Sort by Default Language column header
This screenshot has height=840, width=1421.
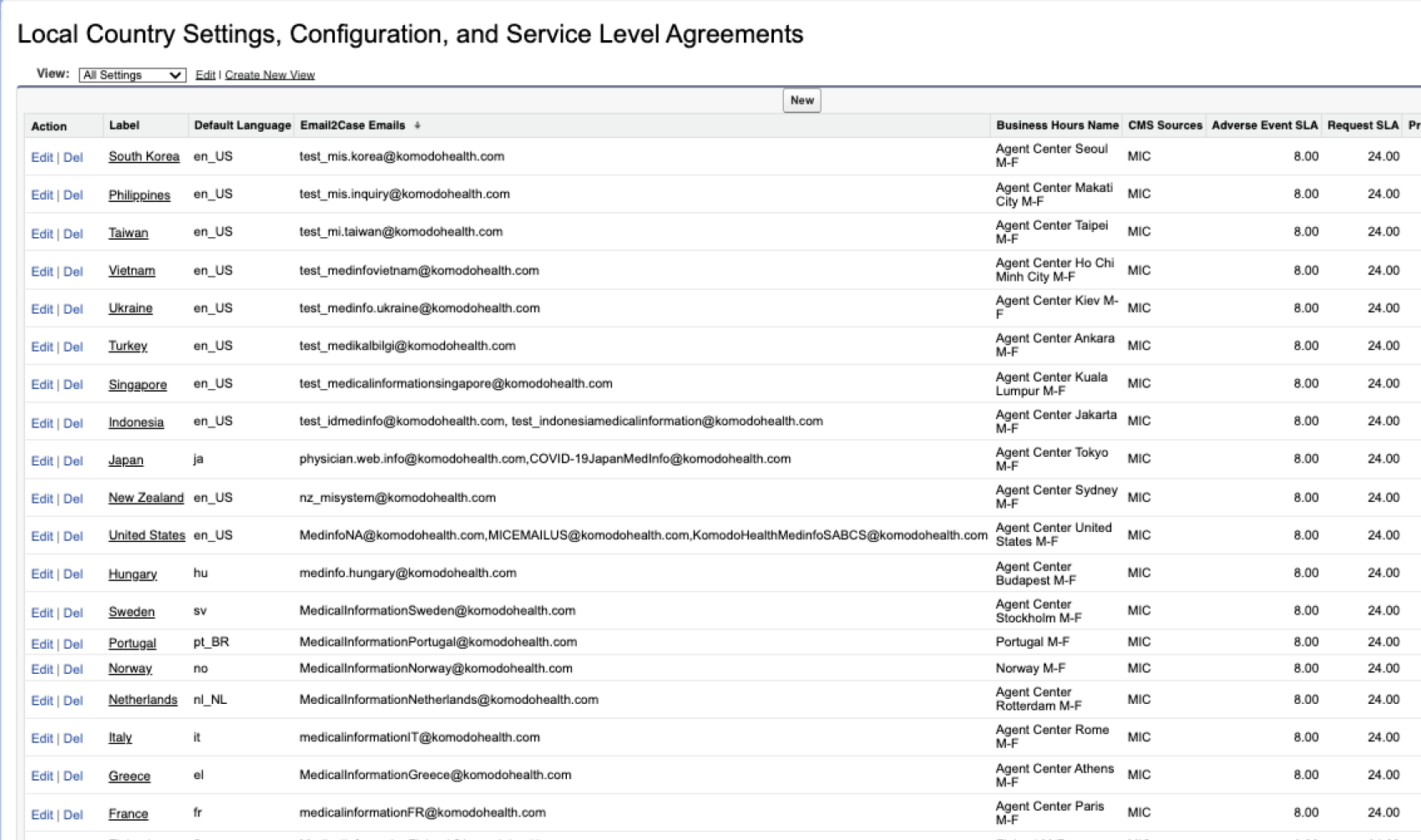(242, 125)
